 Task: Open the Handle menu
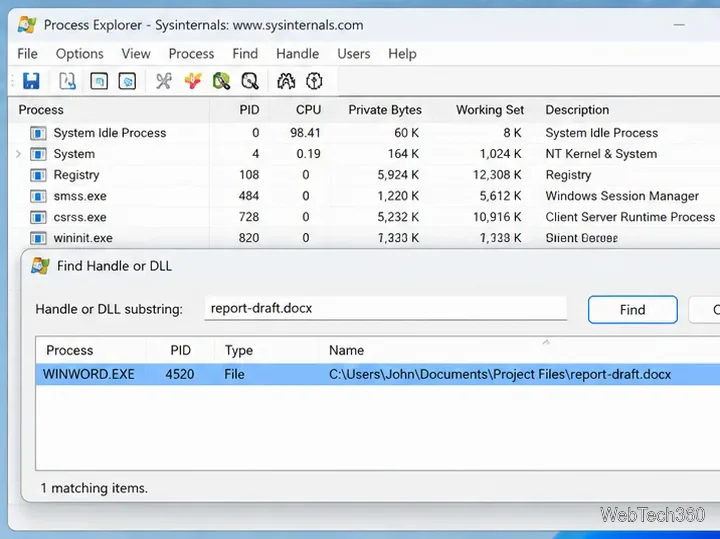298,54
